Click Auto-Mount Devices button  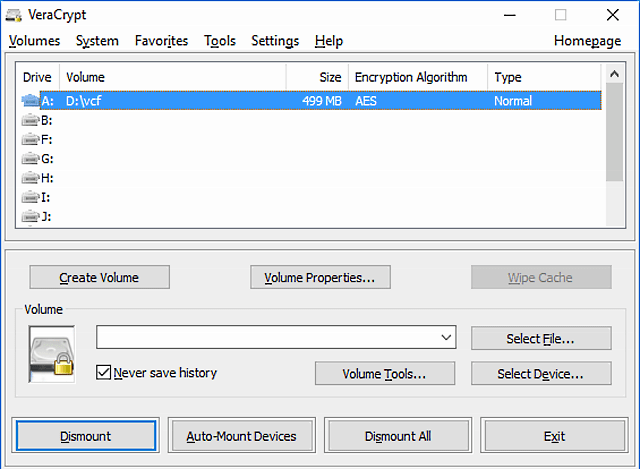pos(242,436)
